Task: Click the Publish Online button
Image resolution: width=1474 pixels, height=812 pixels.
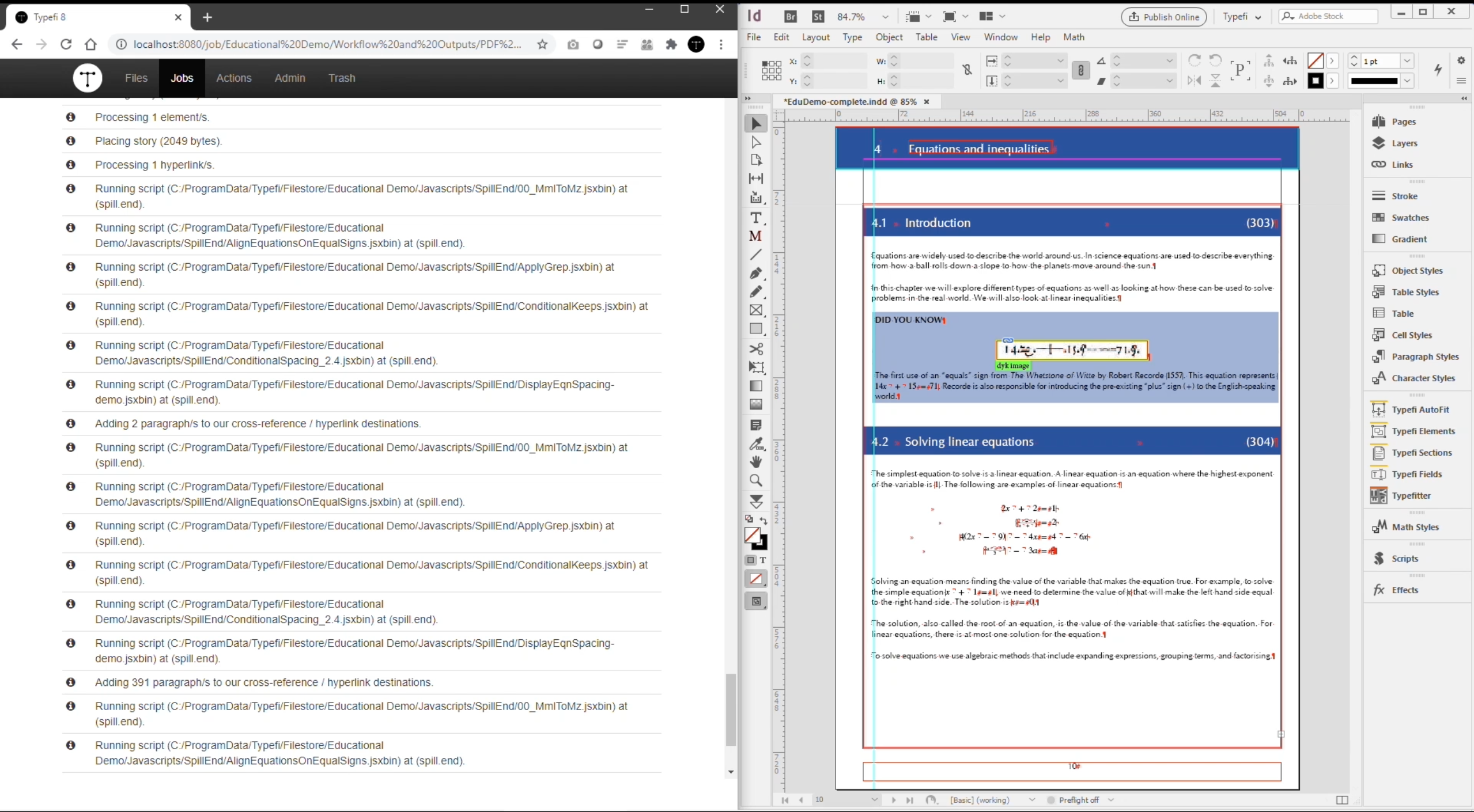Action: (x=1163, y=17)
